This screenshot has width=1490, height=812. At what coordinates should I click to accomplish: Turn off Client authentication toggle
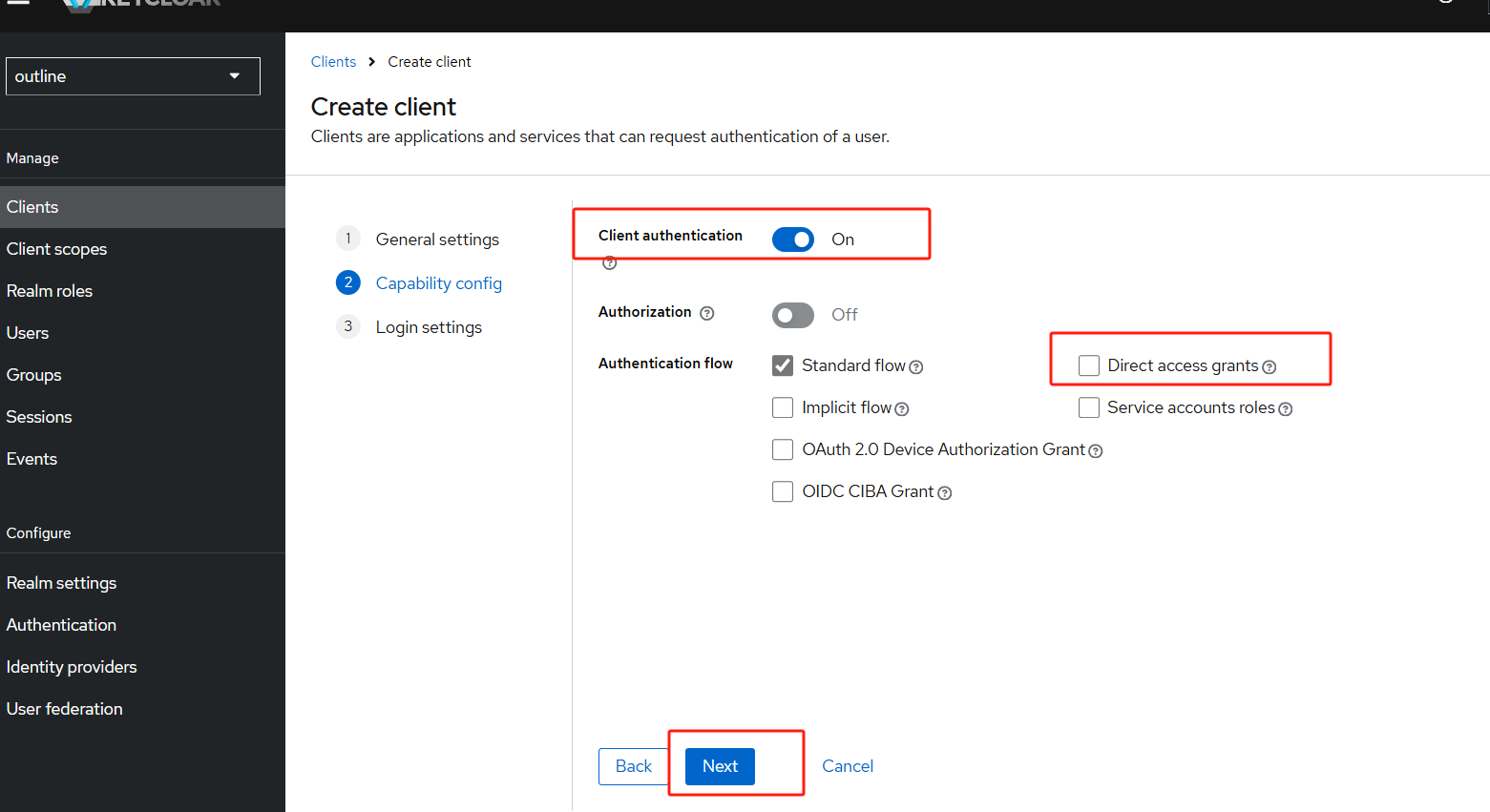pos(793,239)
